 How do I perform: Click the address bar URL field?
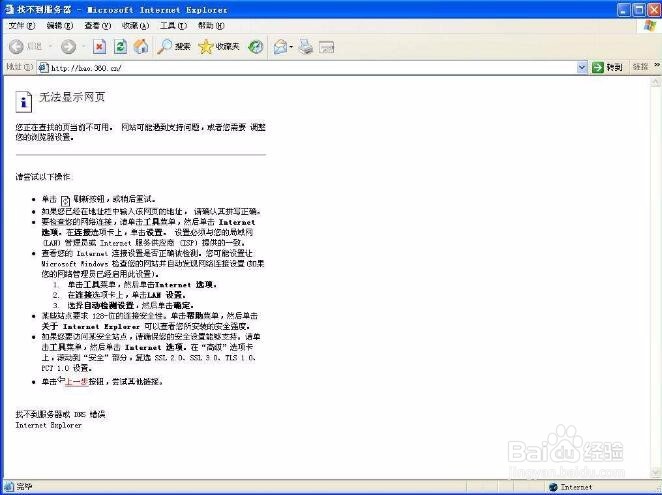[x=312, y=68]
